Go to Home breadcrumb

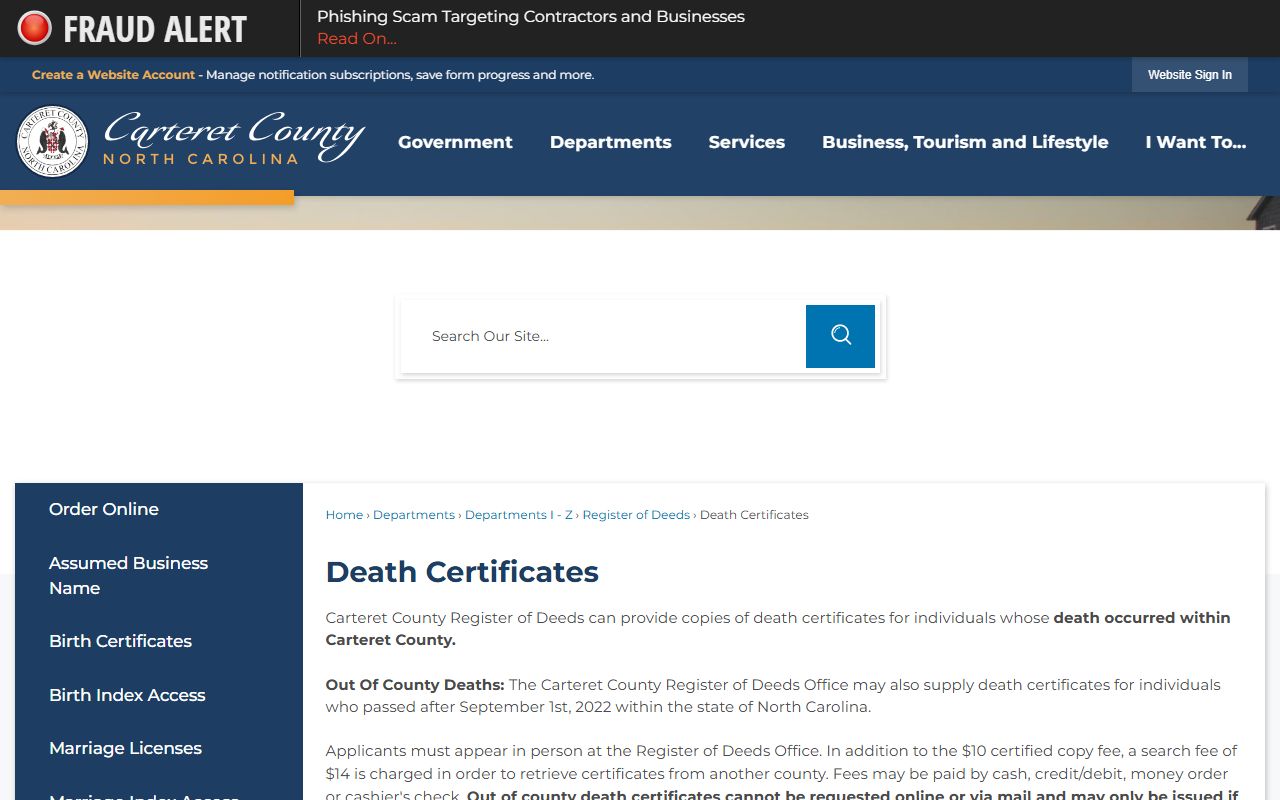pos(344,515)
